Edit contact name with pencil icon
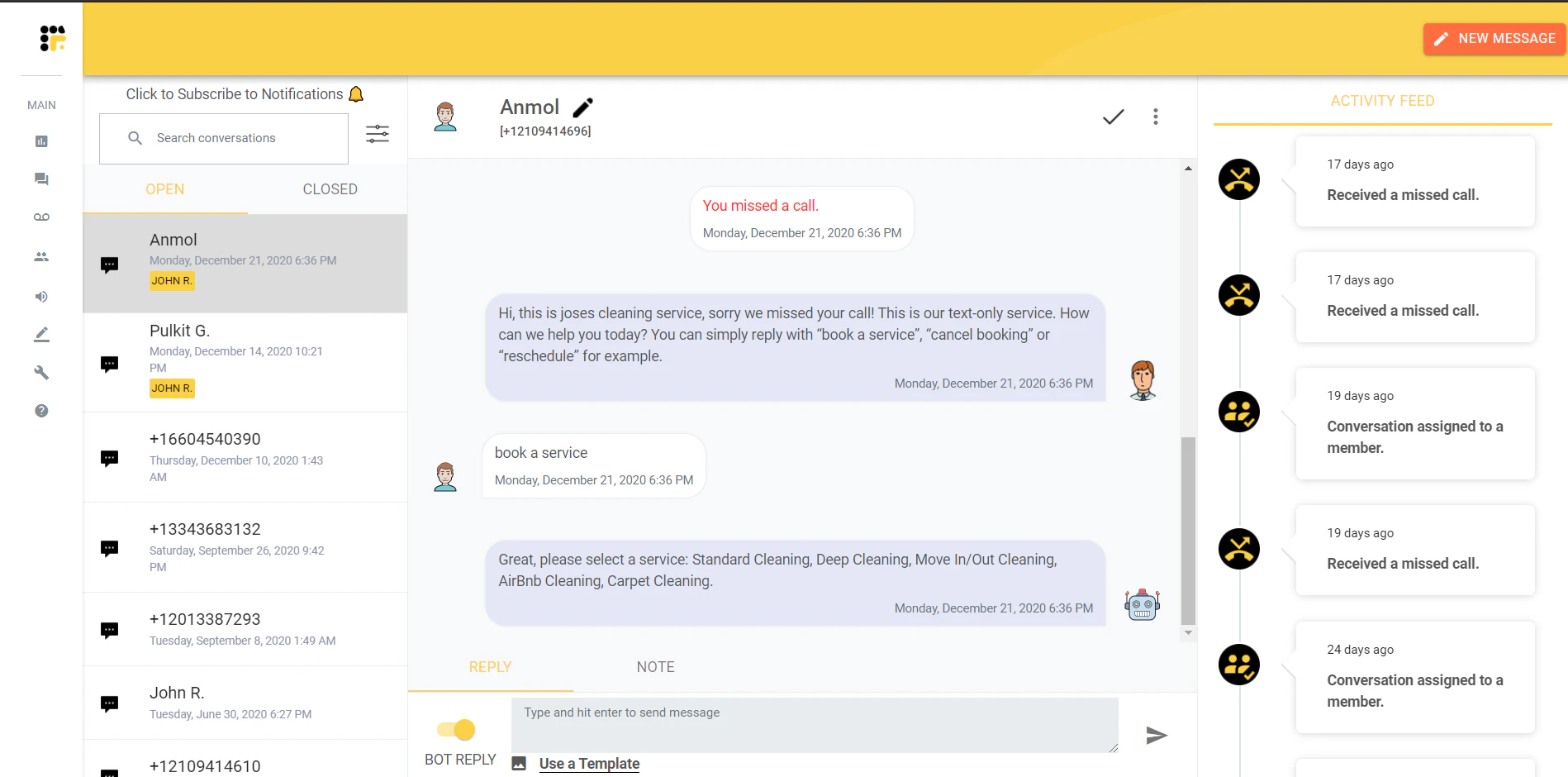The image size is (1568, 777). 583,107
